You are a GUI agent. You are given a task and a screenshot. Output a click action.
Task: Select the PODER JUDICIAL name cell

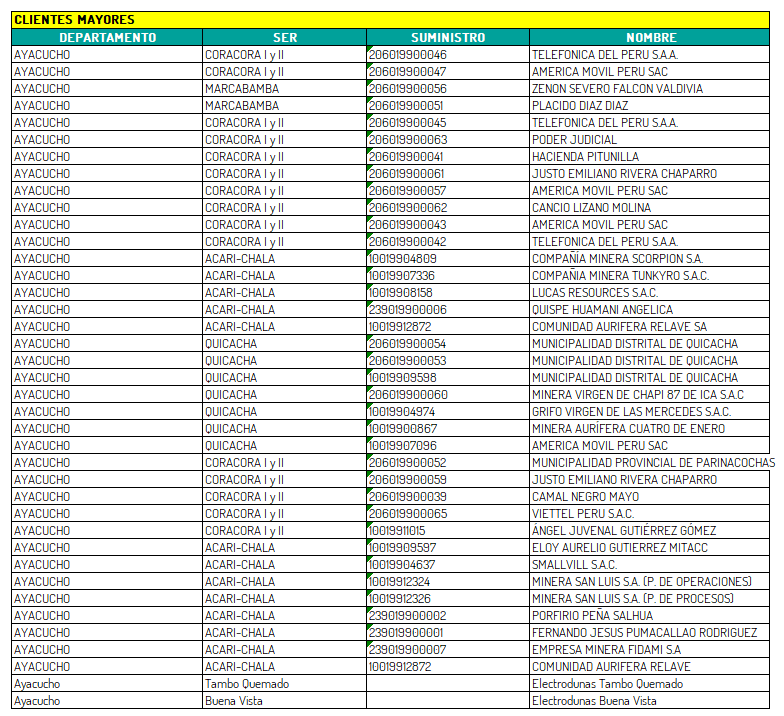tap(574, 139)
